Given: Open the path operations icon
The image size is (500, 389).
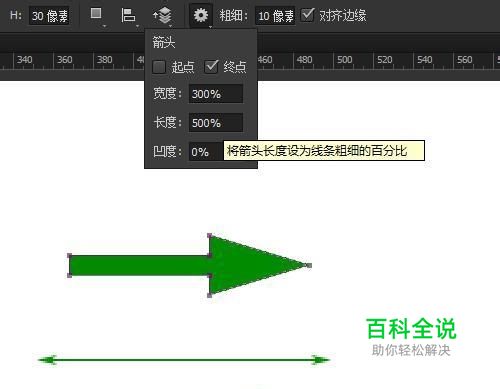Looking at the screenshot, I should pos(96,14).
